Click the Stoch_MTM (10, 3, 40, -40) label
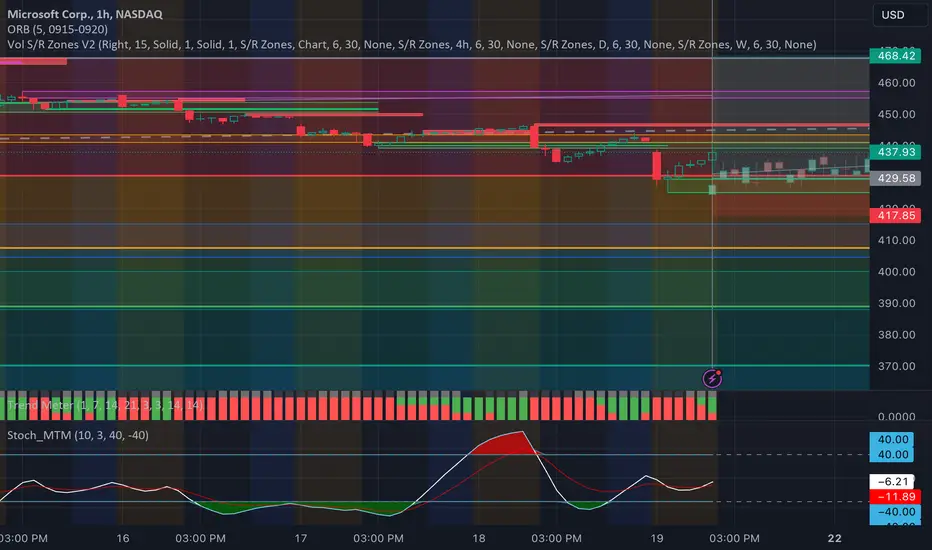Viewport: 932px width, 550px height. click(78, 435)
